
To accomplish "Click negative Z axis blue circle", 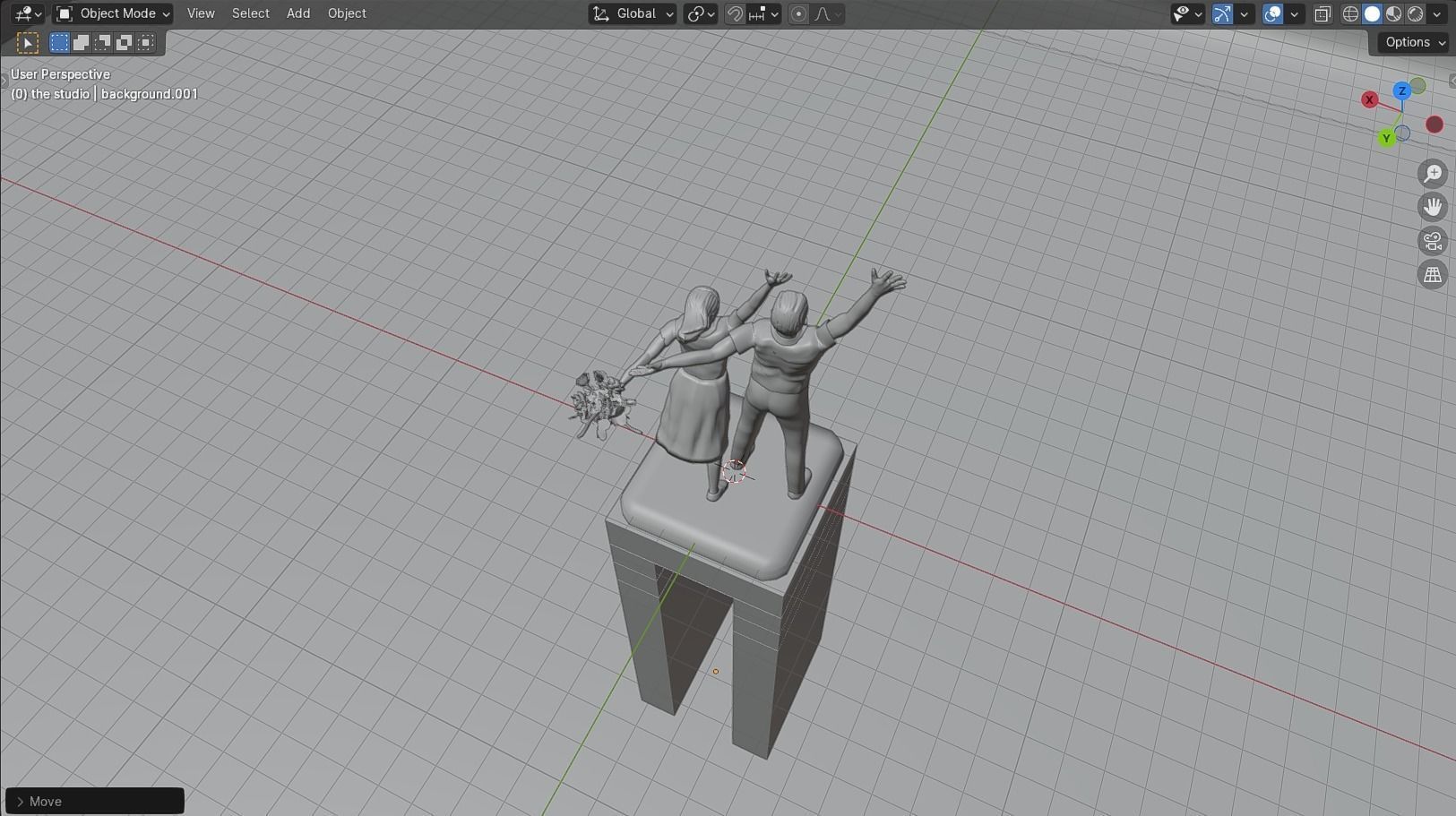I will [1402, 133].
